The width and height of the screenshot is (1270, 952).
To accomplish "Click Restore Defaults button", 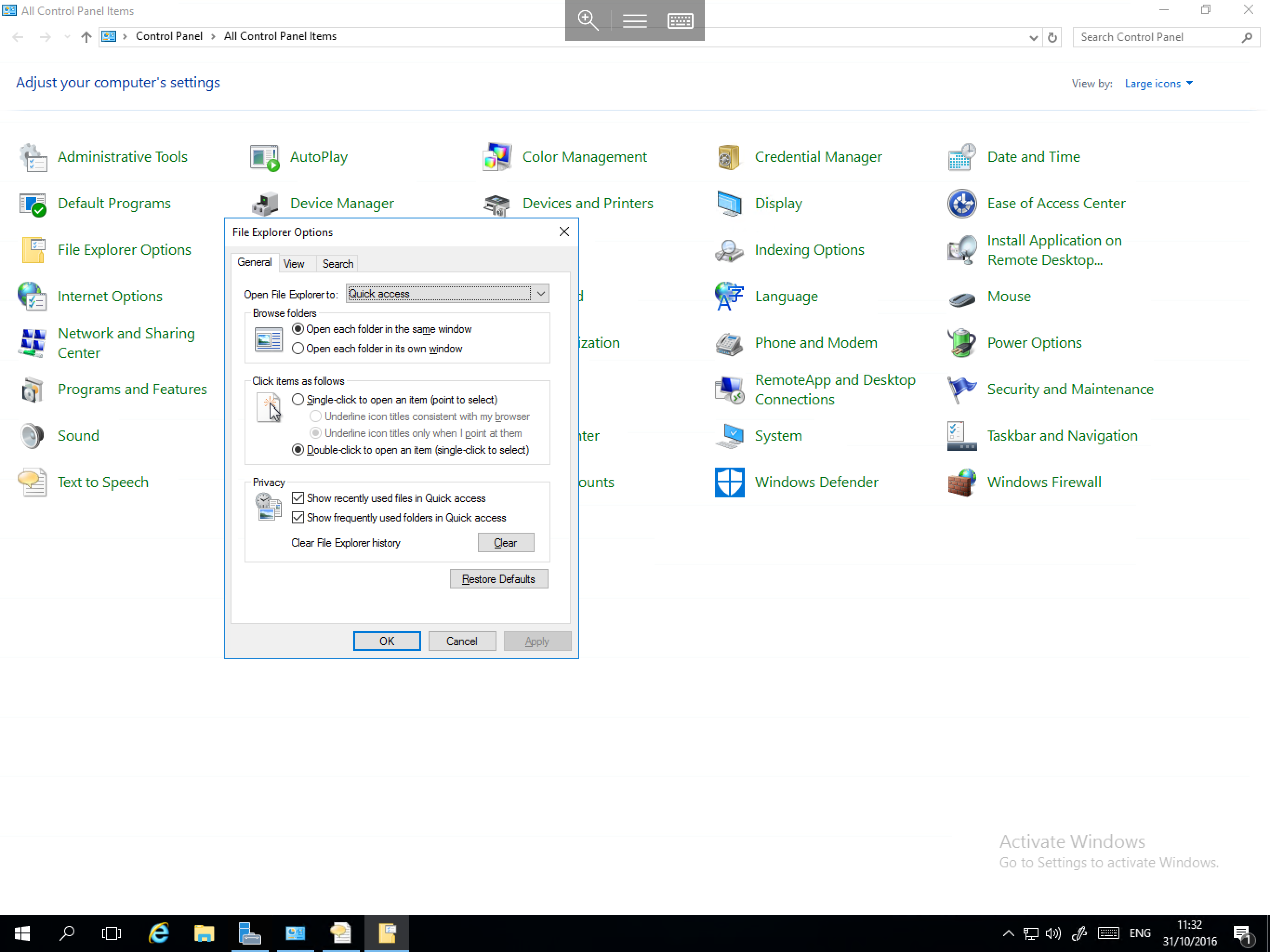I will [498, 578].
